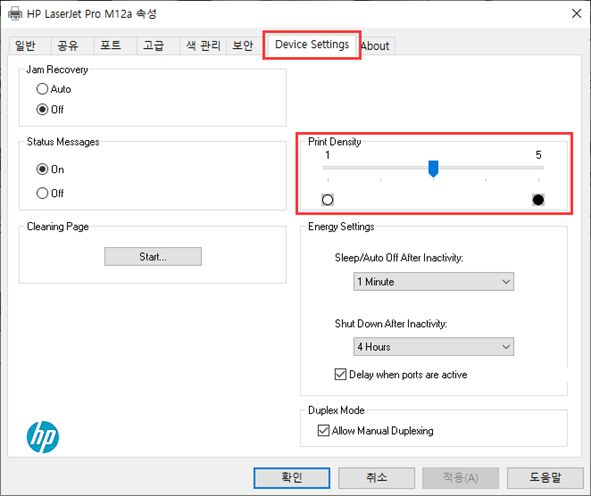Open the 일반 tab

tap(25, 46)
